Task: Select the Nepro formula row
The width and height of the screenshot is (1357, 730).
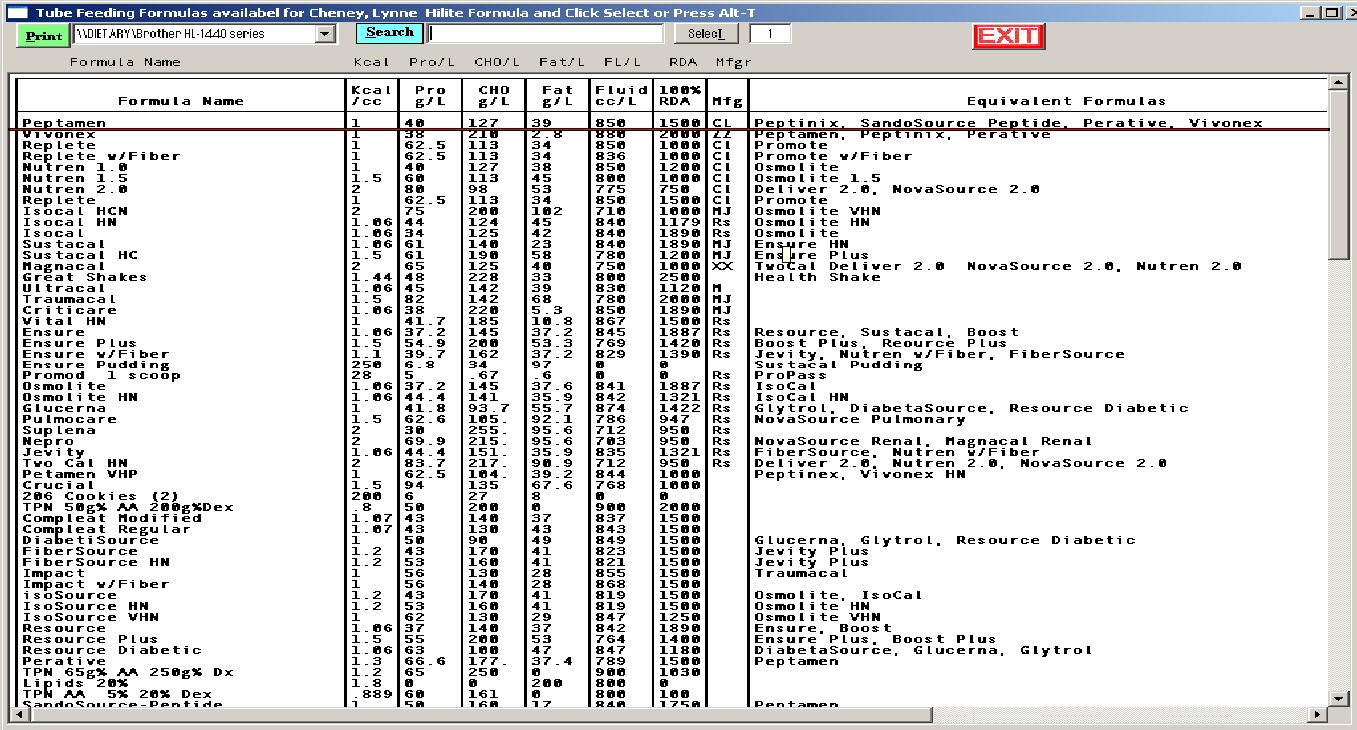Action: click(671, 441)
